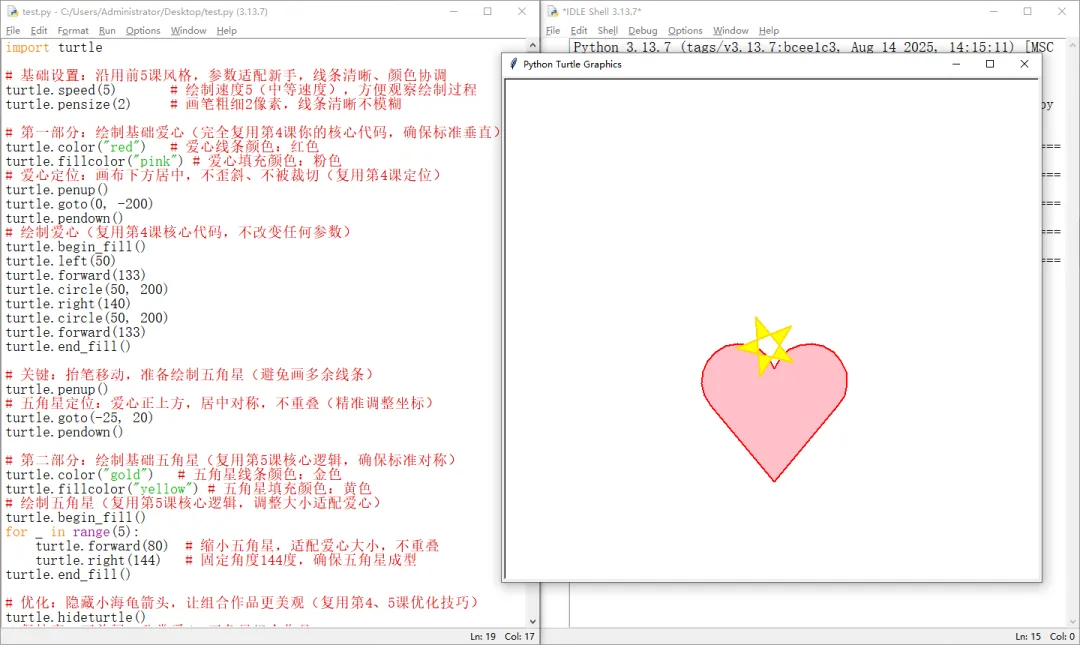Close the test.py editor window

pyautogui.click(x=522, y=11)
